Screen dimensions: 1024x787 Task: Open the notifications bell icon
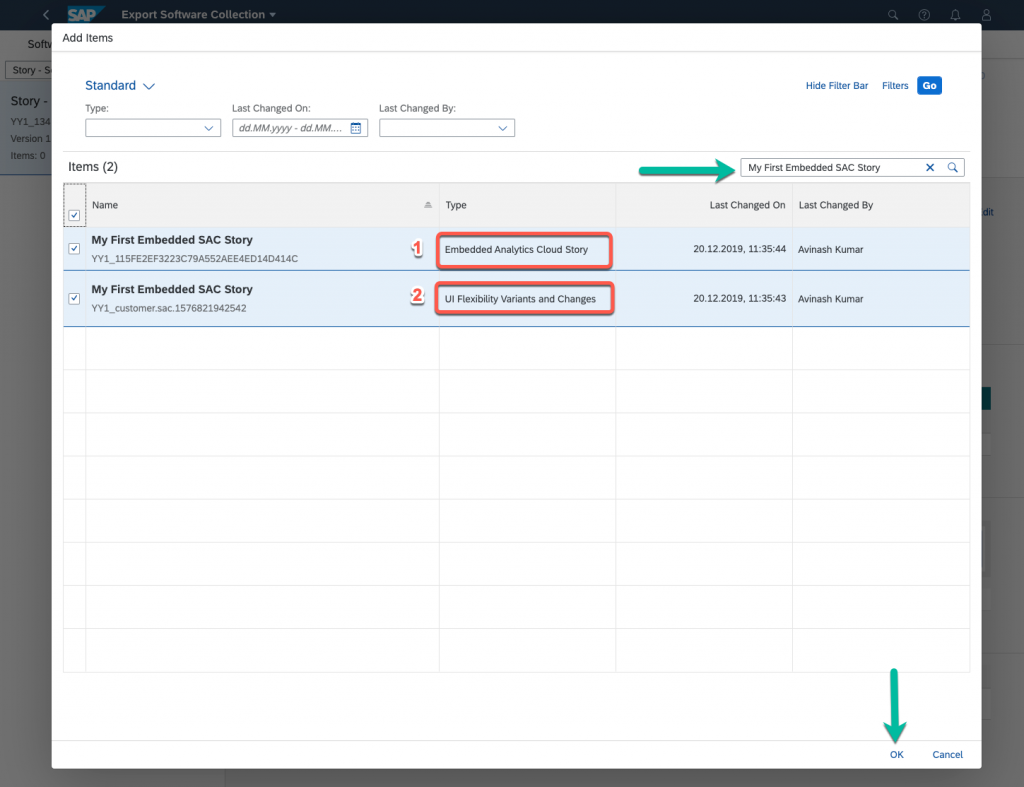pos(955,14)
